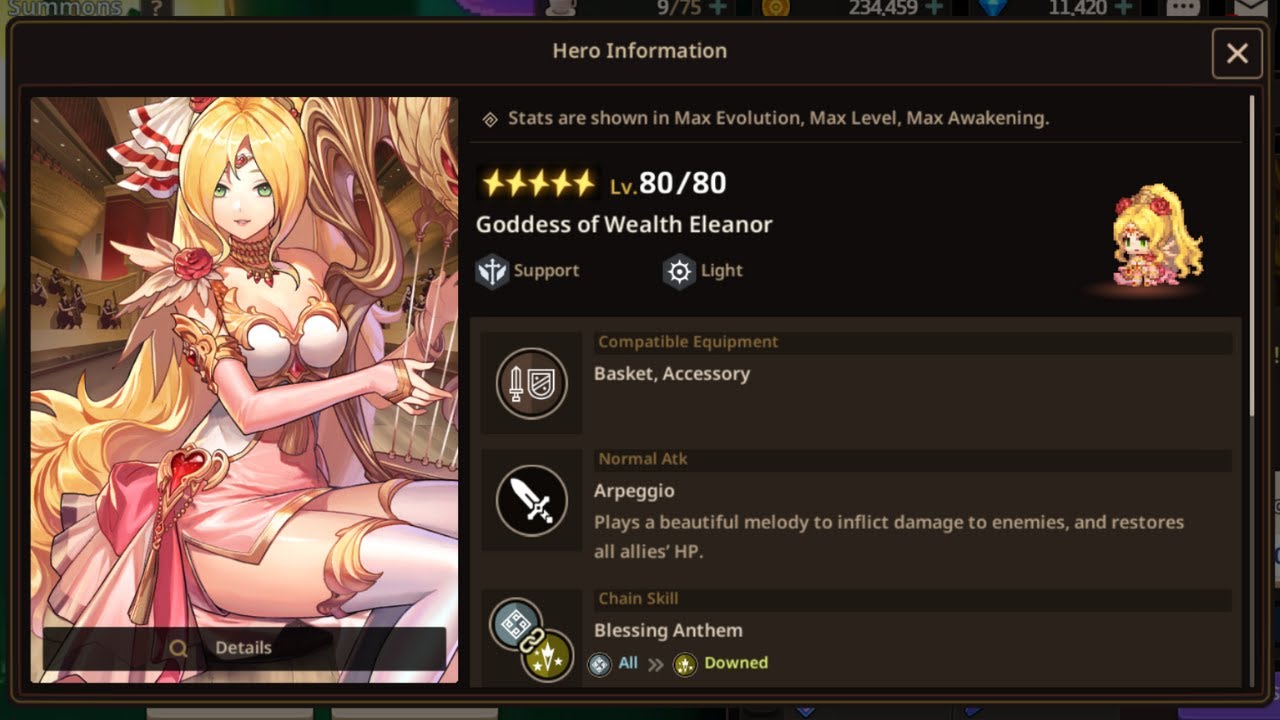The height and width of the screenshot is (720, 1280).
Task: Open the mail envelope icon
Action: coord(1250,8)
